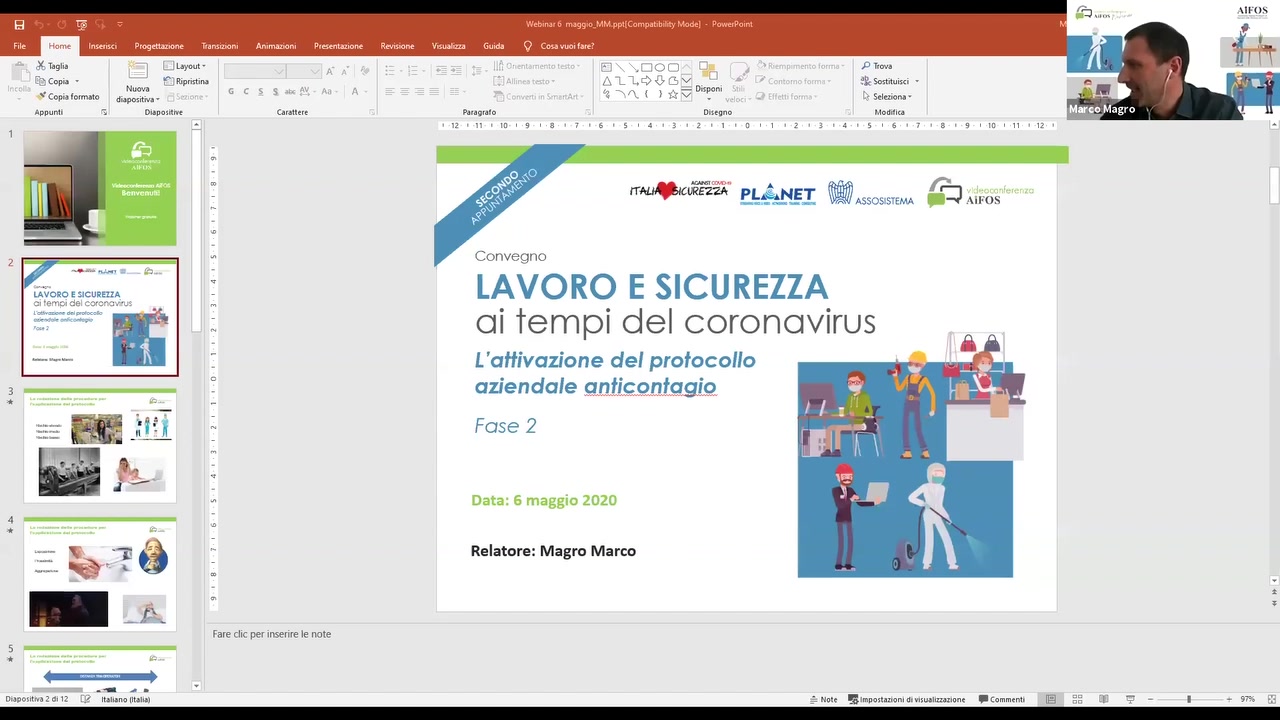Image resolution: width=1280 pixels, height=720 pixels.
Task: Decrease font size with smaller A icon
Action: (345, 71)
